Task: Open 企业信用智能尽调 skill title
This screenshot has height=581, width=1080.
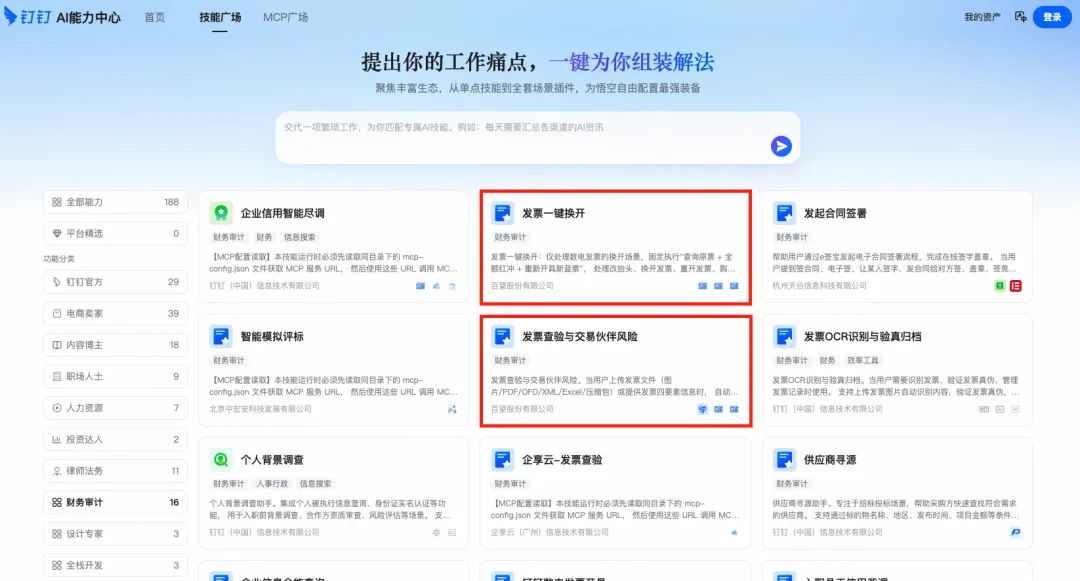Action: point(282,213)
